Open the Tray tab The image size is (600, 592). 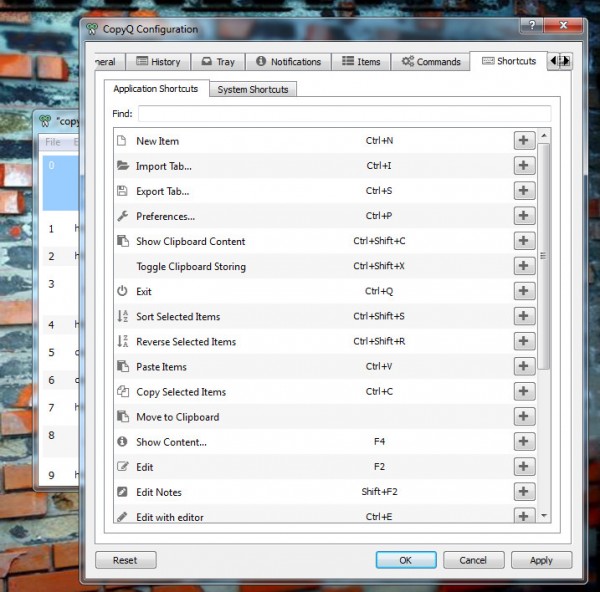(218, 62)
